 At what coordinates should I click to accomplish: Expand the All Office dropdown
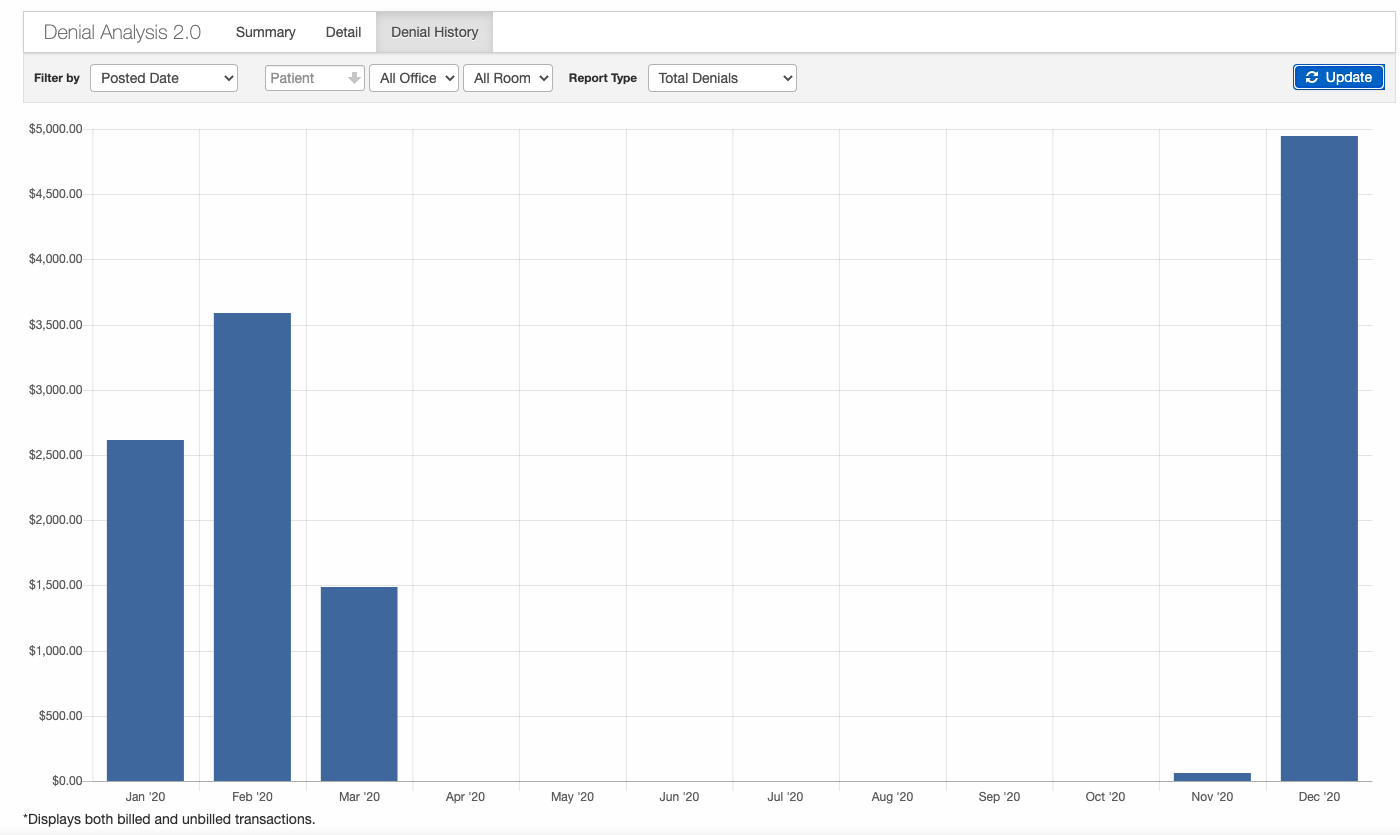click(414, 78)
